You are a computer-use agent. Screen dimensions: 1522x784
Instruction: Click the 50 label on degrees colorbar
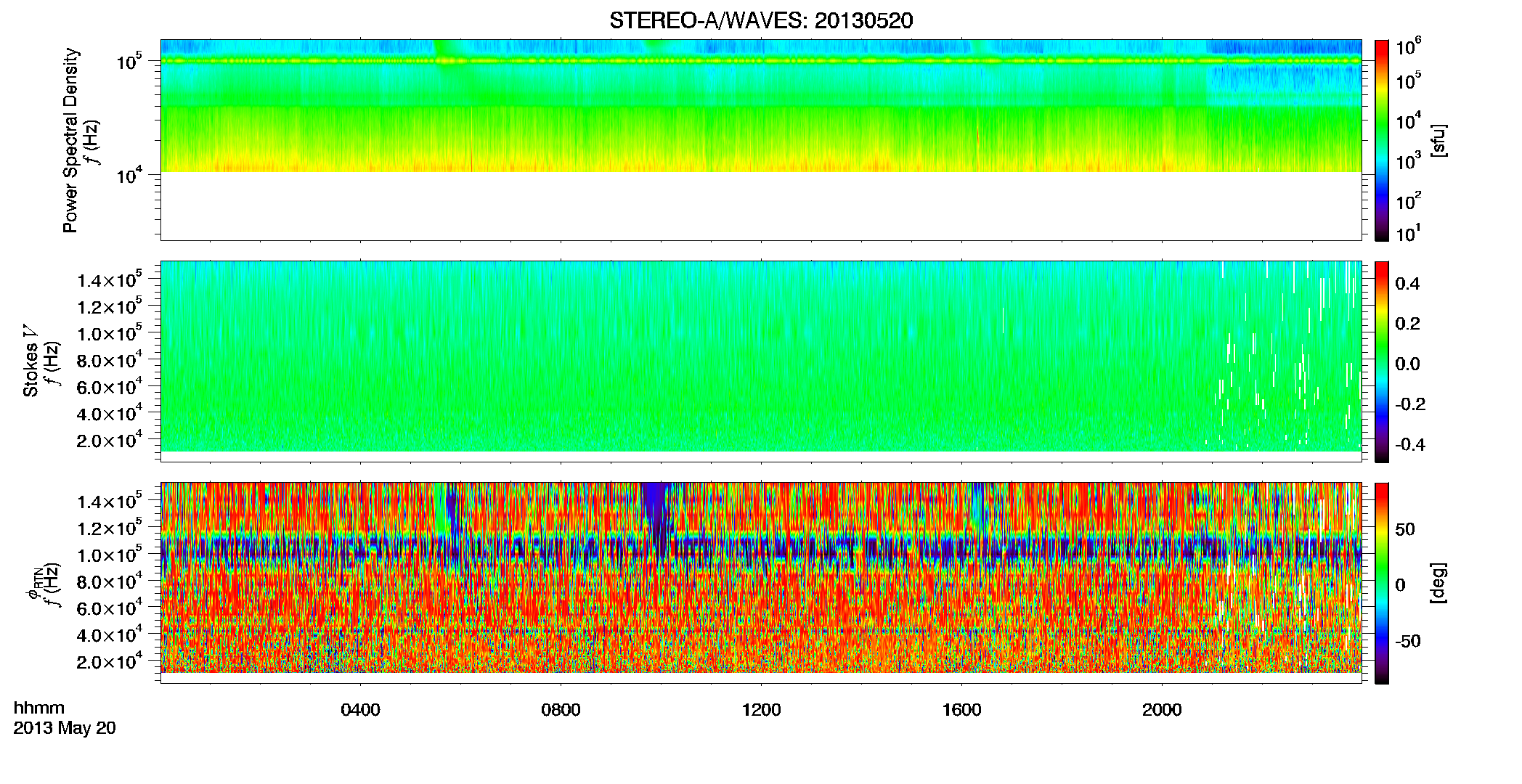tap(1405, 529)
